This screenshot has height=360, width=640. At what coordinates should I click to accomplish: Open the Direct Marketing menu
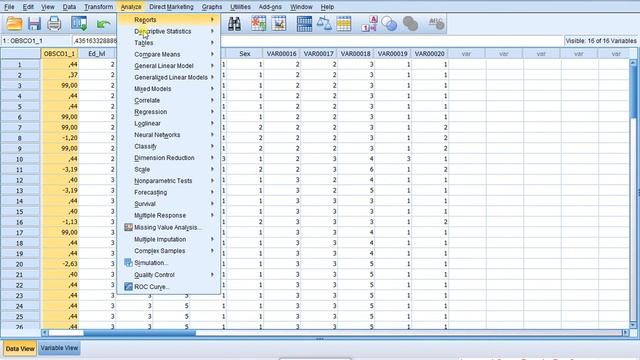(x=171, y=7)
